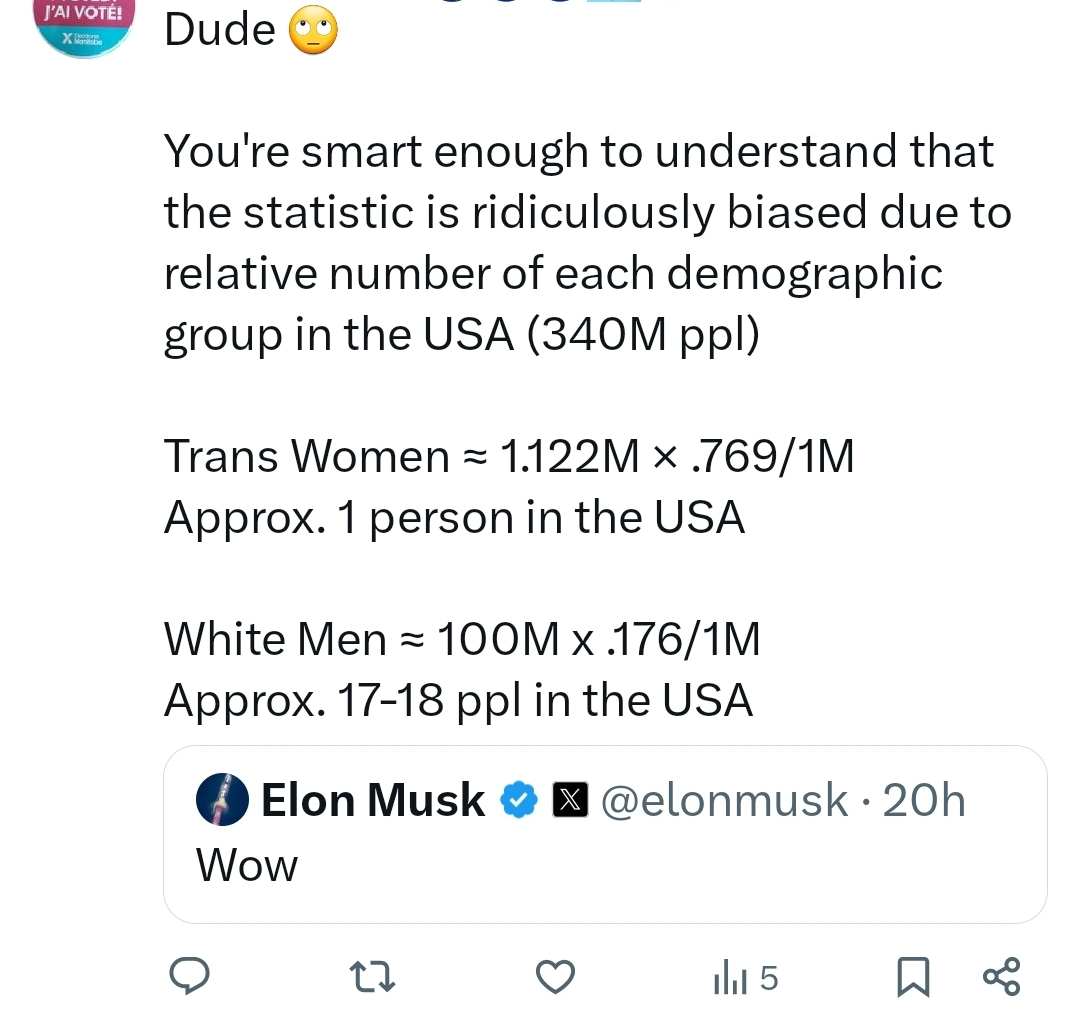Viewport: 1079px width, 1026px height.
Task: Click the eye-roll emoji after Dude
Action: [x=313, y=32]
